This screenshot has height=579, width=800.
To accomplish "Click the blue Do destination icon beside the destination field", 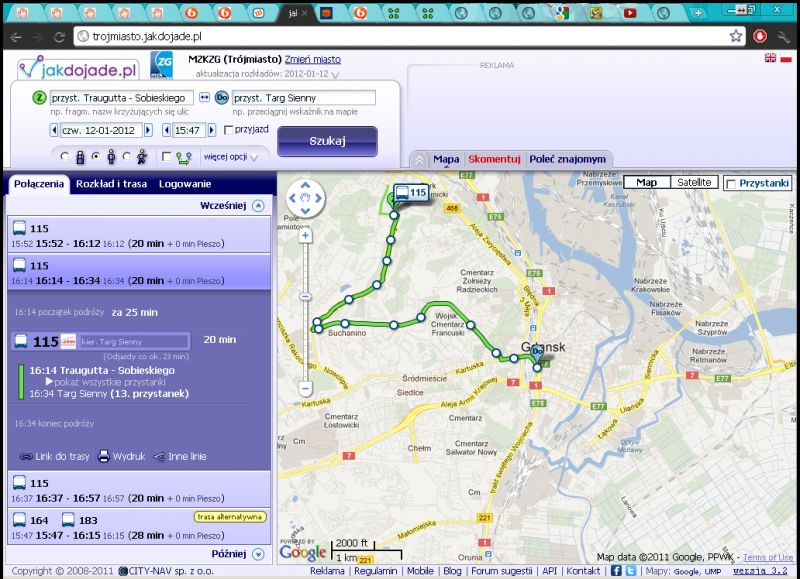I will coord(221,97).
